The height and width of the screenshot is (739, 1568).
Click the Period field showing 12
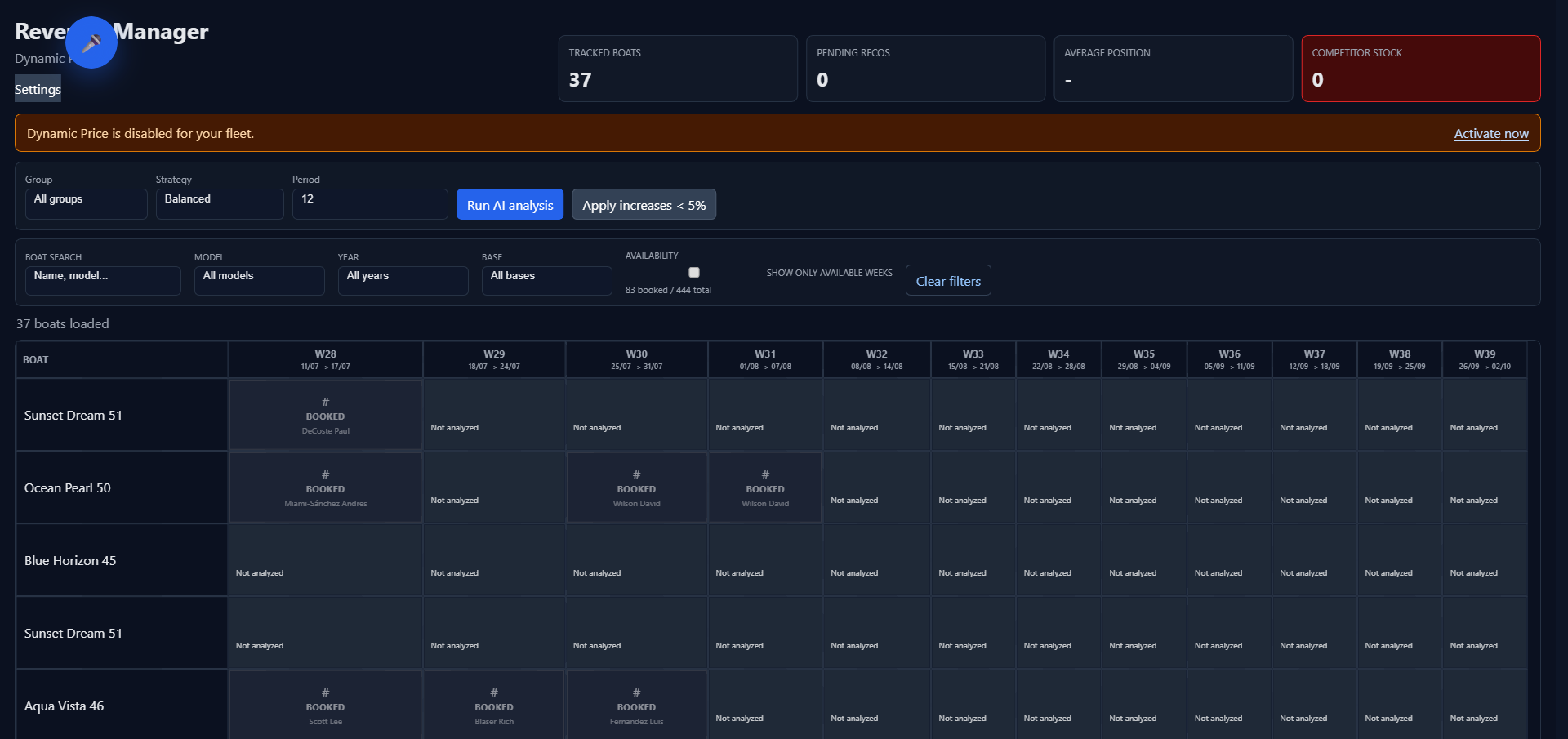pos(370,203)
